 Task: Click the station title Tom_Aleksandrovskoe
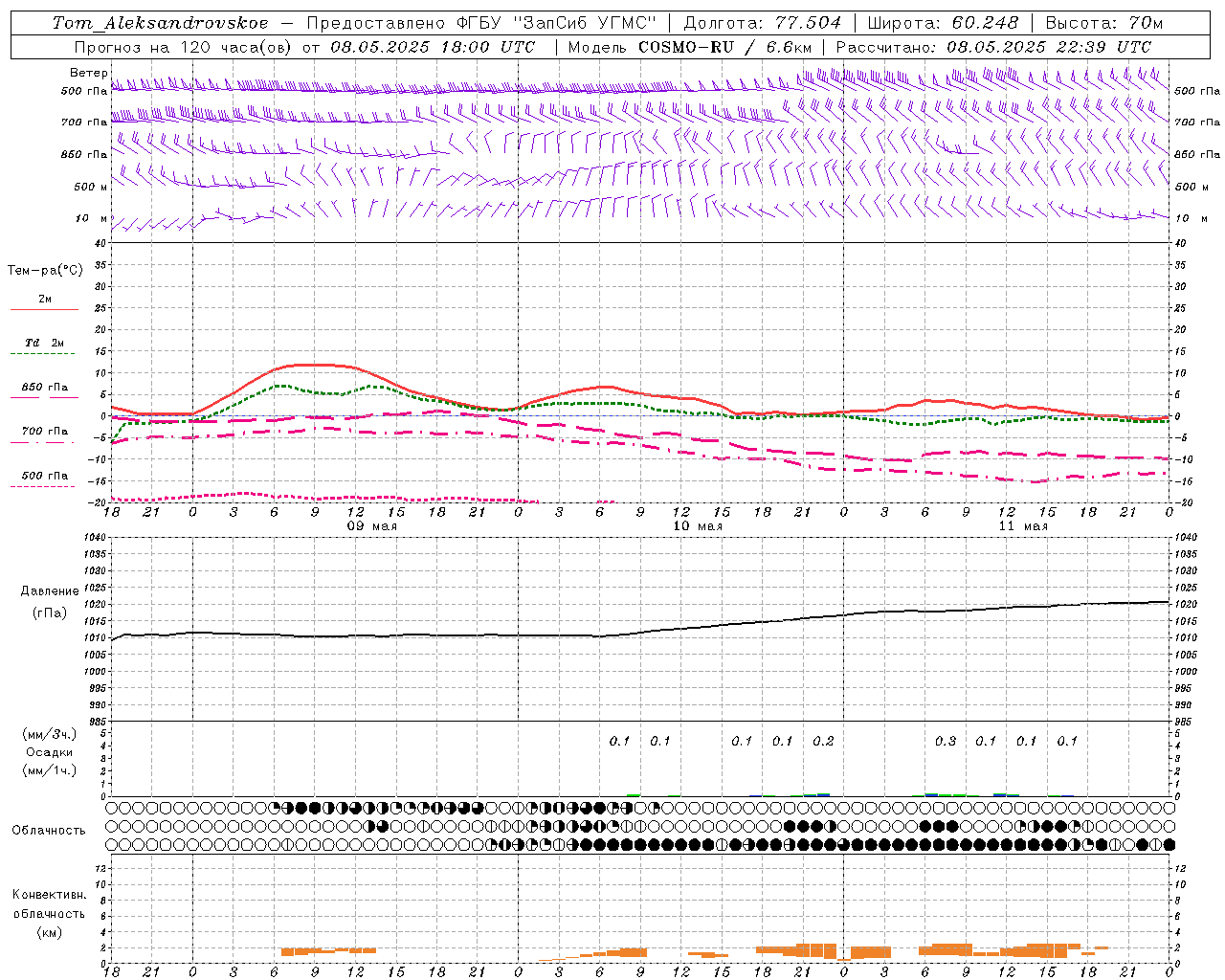(160, 23)
